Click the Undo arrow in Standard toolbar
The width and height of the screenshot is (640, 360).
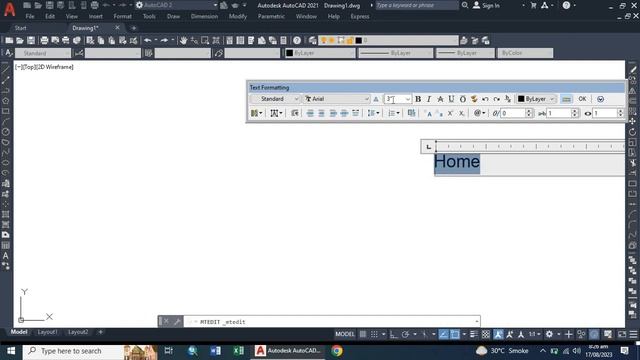(x=148, y=40)
